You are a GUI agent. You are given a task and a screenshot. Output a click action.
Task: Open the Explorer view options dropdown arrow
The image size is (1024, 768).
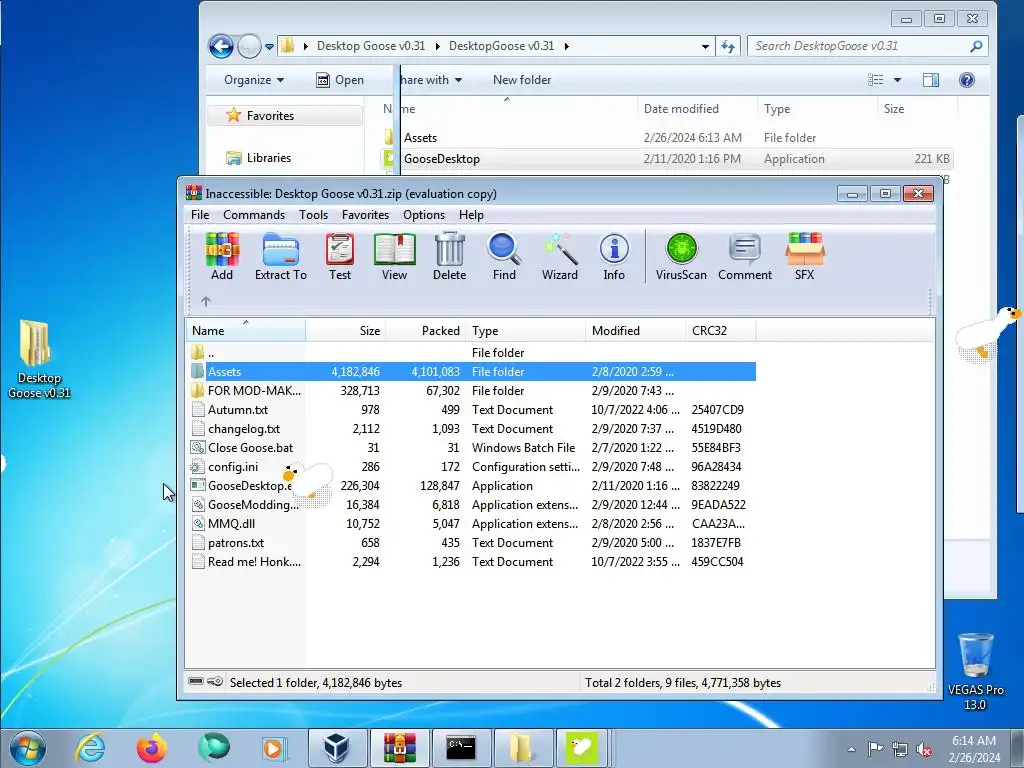coord(897,80)
